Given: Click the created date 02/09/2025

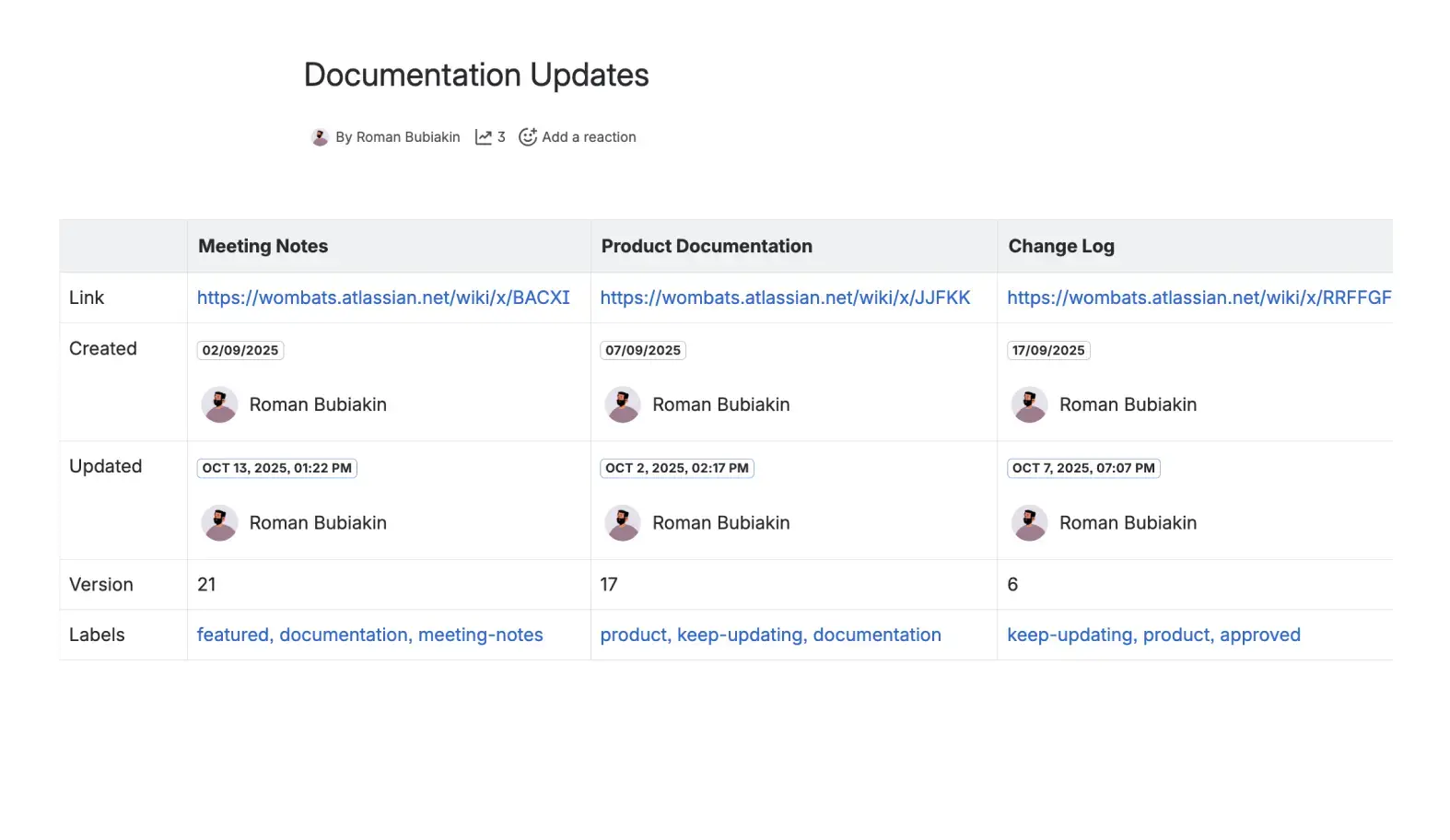Looking at the screenshot, I should [240, 350].
